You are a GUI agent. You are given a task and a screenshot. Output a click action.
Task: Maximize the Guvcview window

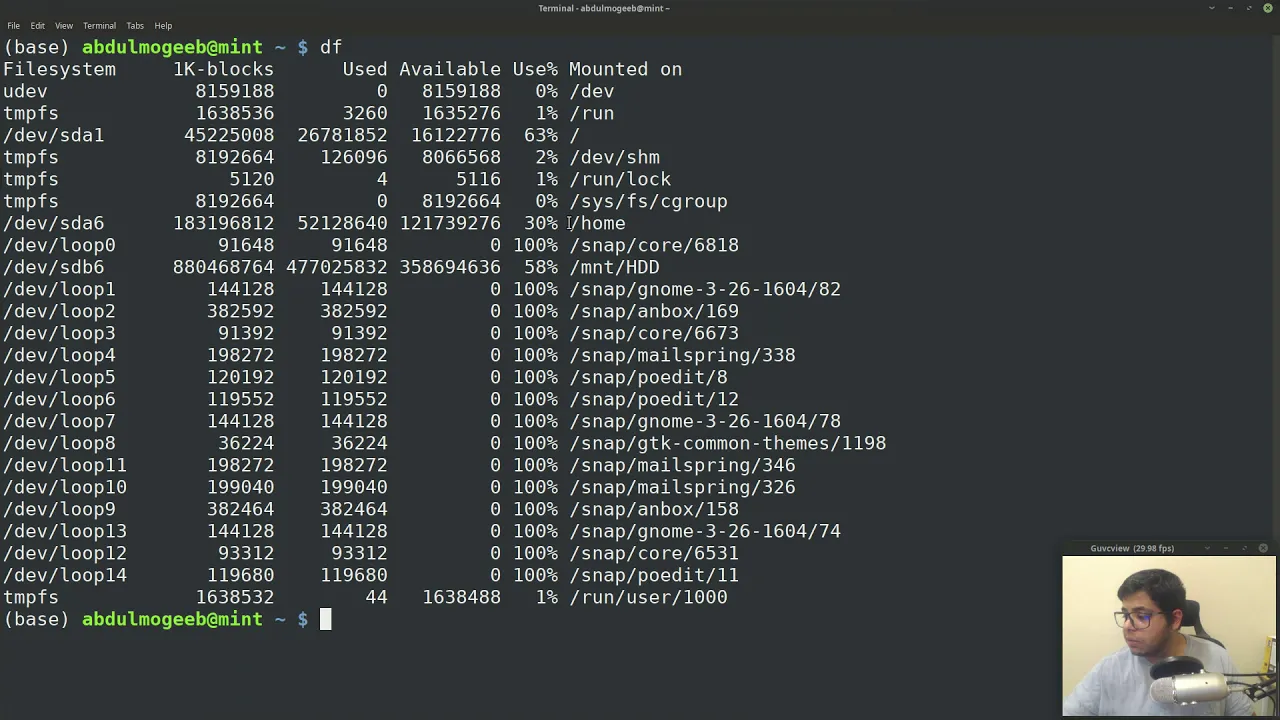click(x=1245, y=548)
